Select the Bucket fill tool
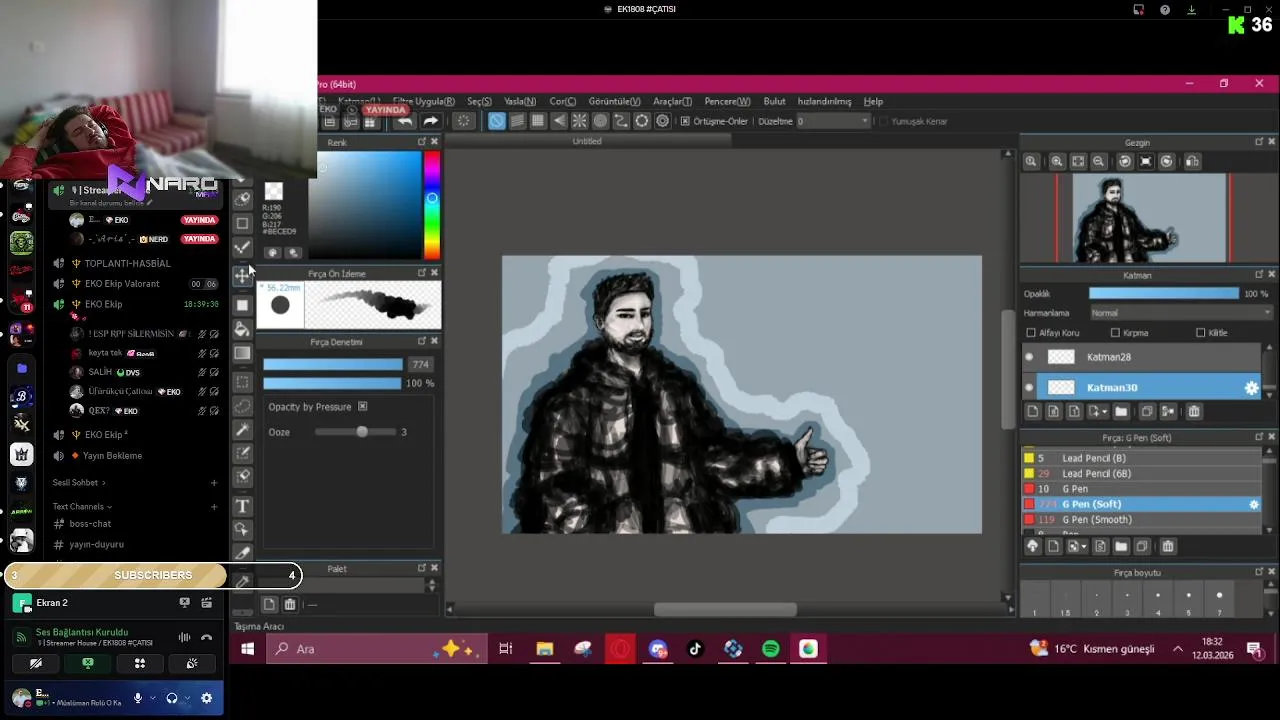1280x720 pixels. (242, 328)
